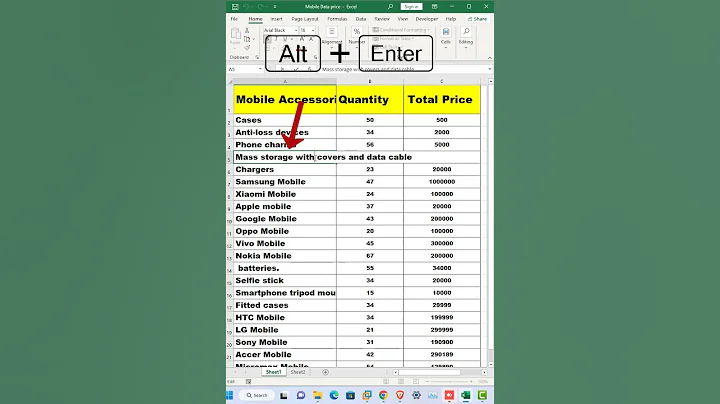This screenshot has width=720, height=404.
Task: Switch to Page Break Preview
Action: [x=416, y=382]
